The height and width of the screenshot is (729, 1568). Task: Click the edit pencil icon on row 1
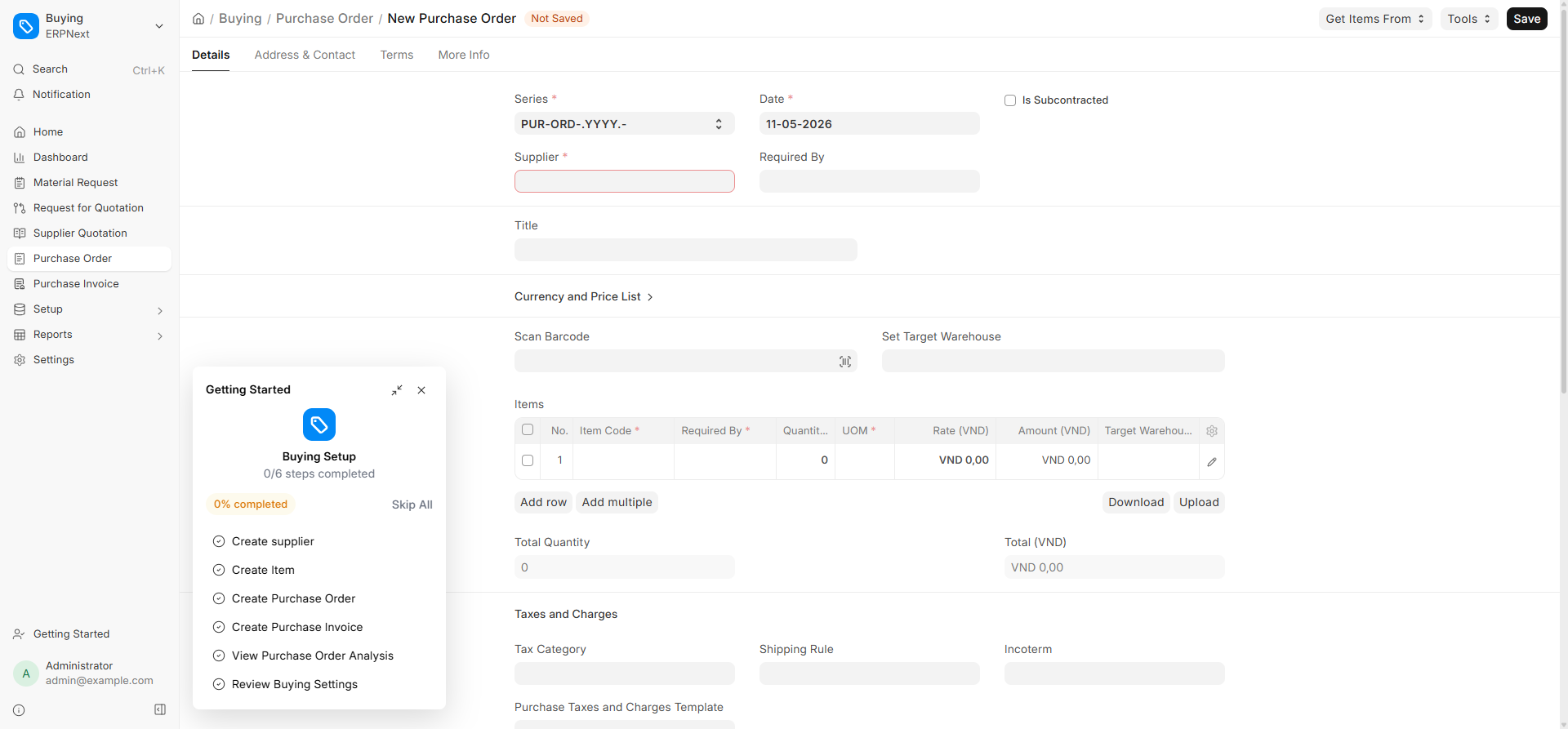[1212, 462]
